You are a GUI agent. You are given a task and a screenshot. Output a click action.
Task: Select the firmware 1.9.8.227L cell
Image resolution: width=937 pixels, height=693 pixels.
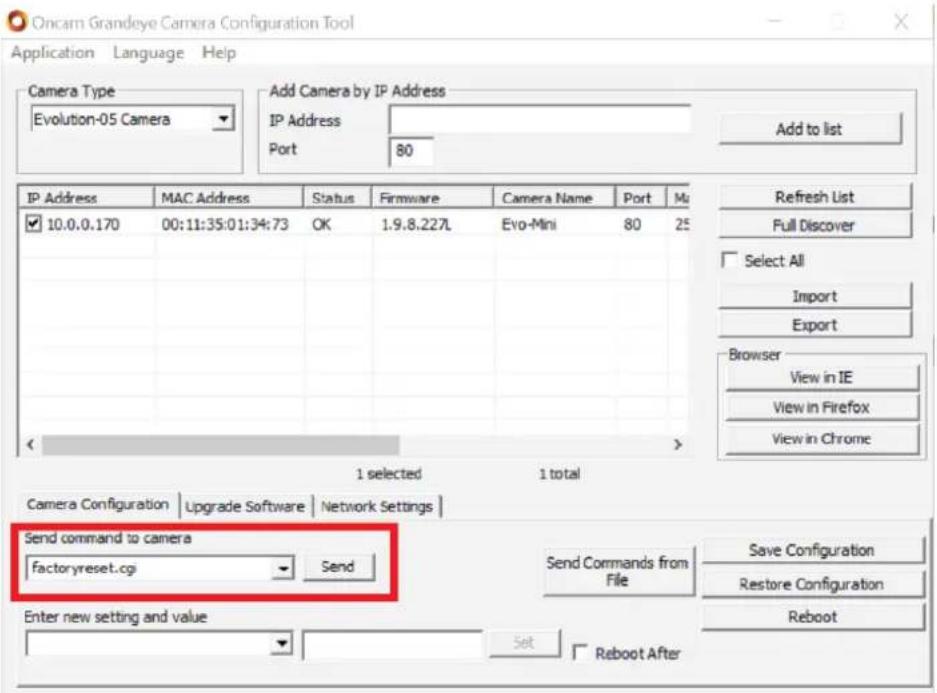click(416, 225)
